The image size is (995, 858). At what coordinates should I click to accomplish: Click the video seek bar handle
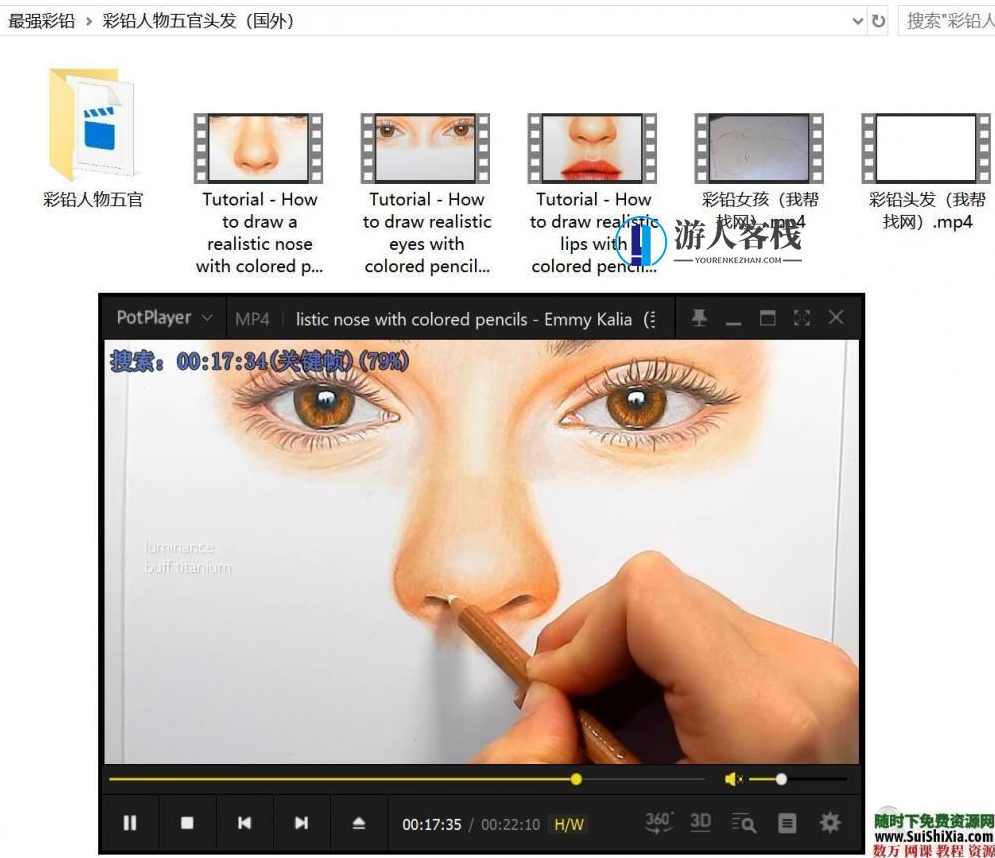click(x=576, y=779)
